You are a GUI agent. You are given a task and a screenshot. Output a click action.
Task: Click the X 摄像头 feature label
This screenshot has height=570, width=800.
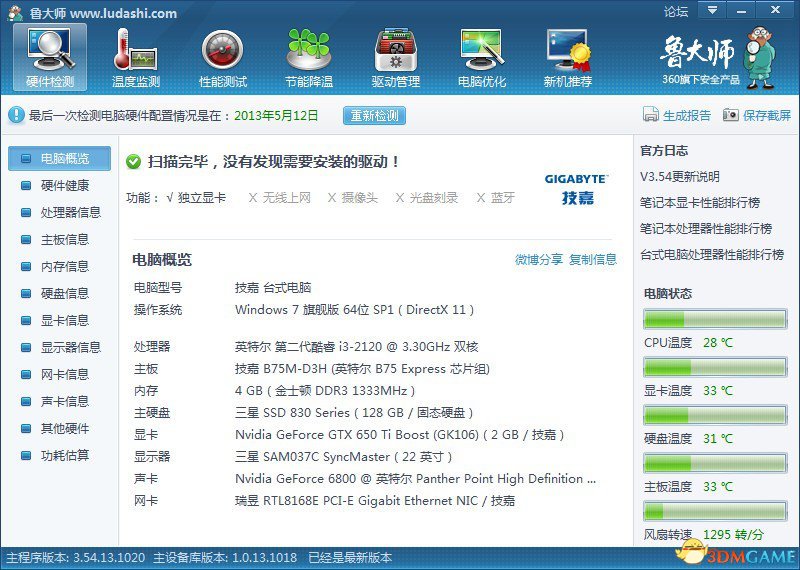353,198
